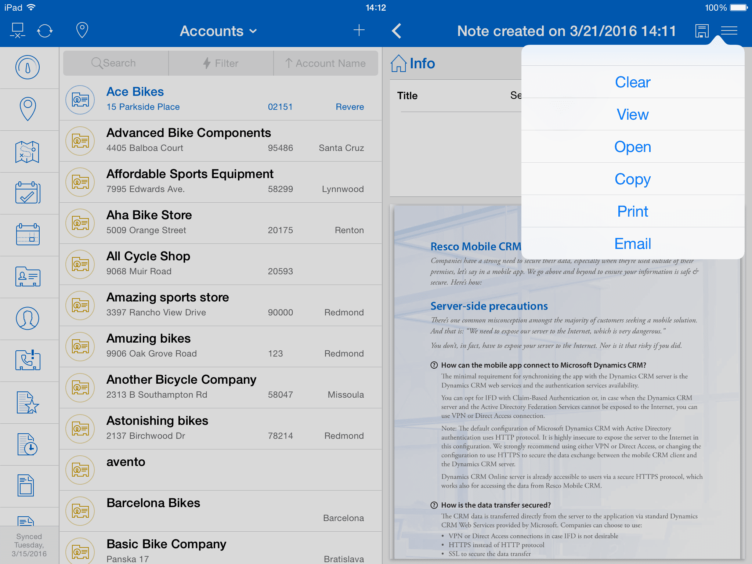
Task: Tap the sync refresh icon
Action: tap(45, 31)
